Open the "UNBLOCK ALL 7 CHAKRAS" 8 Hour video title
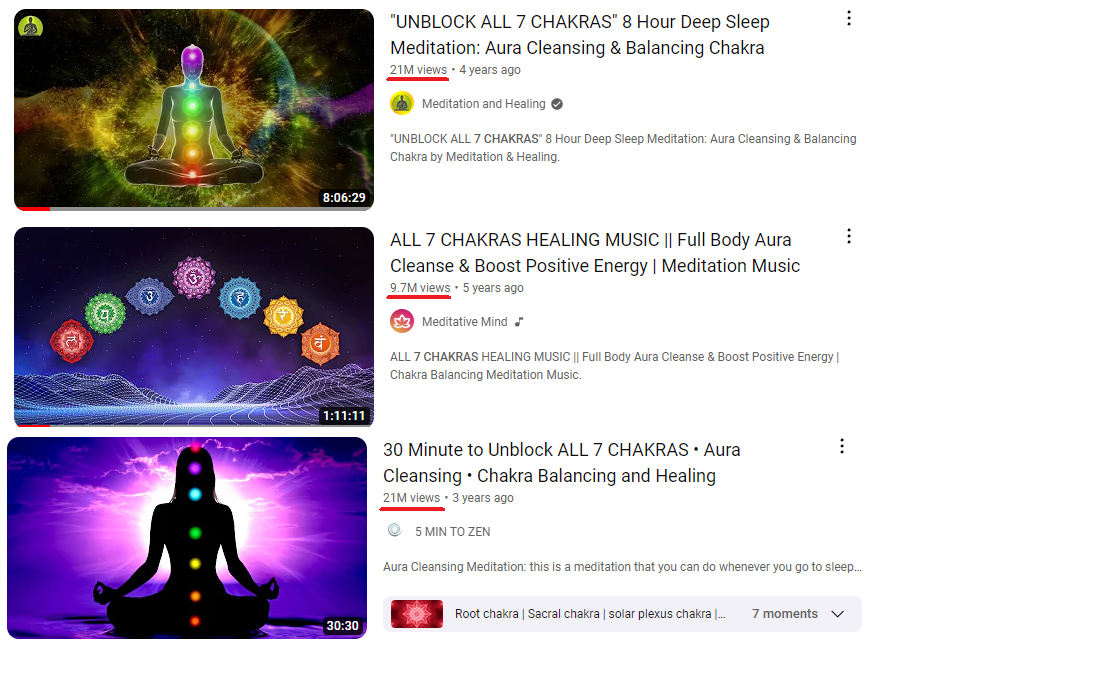The width and height of the screenshot is (1100, 691). tap(579, 35)
